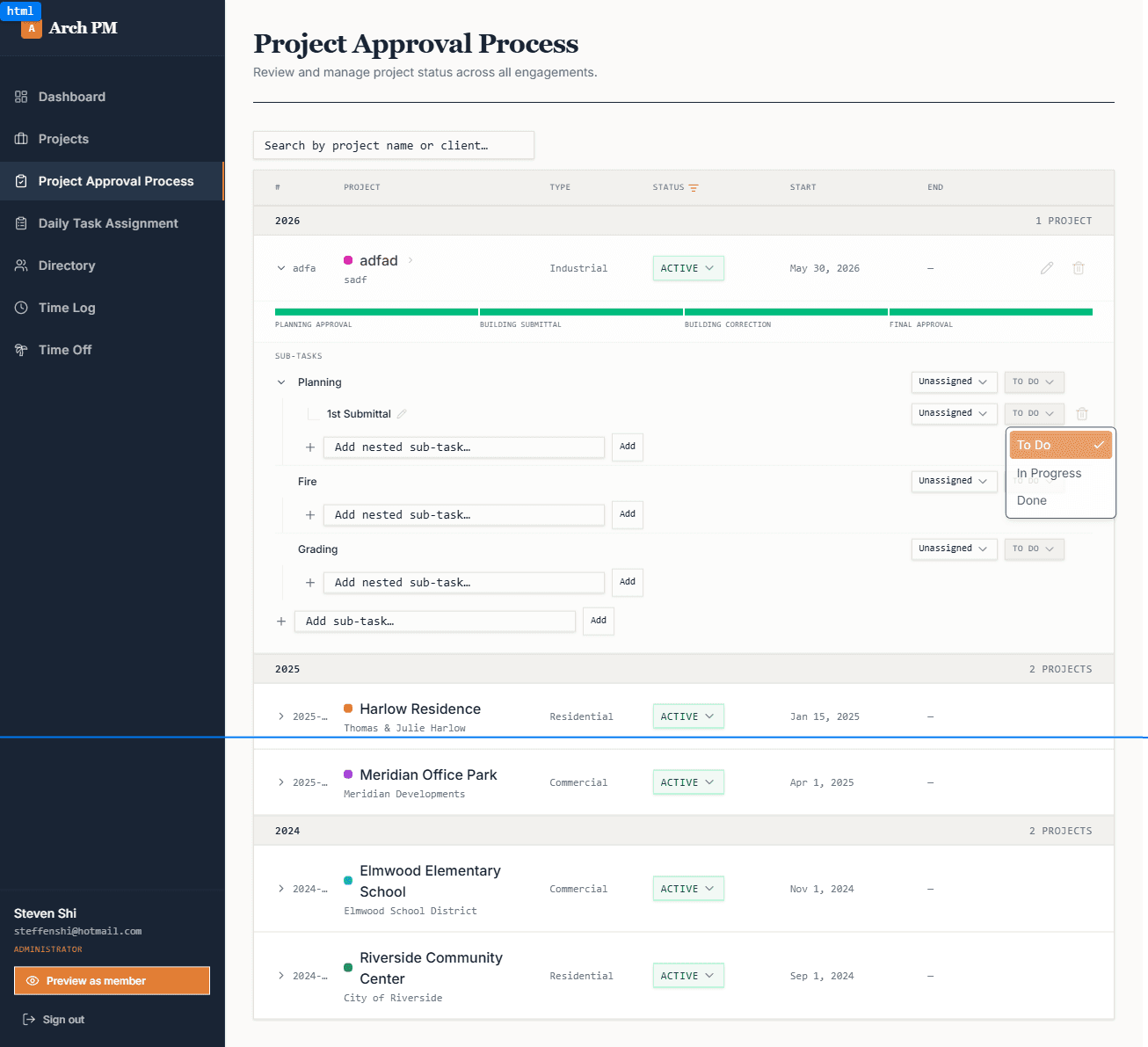Collapse the Planning sub-task group
Viewport: 1148px width, 1047px height.
pyautogui.click(x=281, y=382)
